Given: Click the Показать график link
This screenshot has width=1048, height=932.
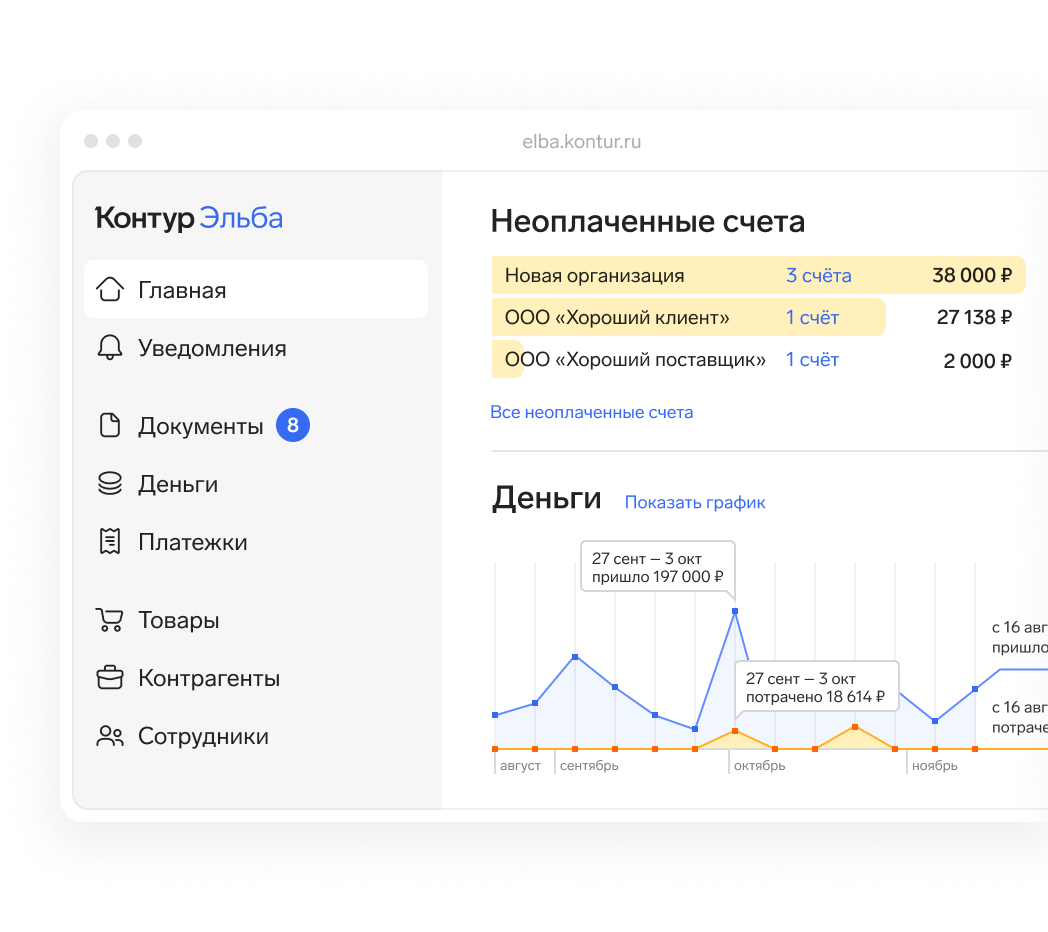Looking at the screenshot, I should coord(695,502).
